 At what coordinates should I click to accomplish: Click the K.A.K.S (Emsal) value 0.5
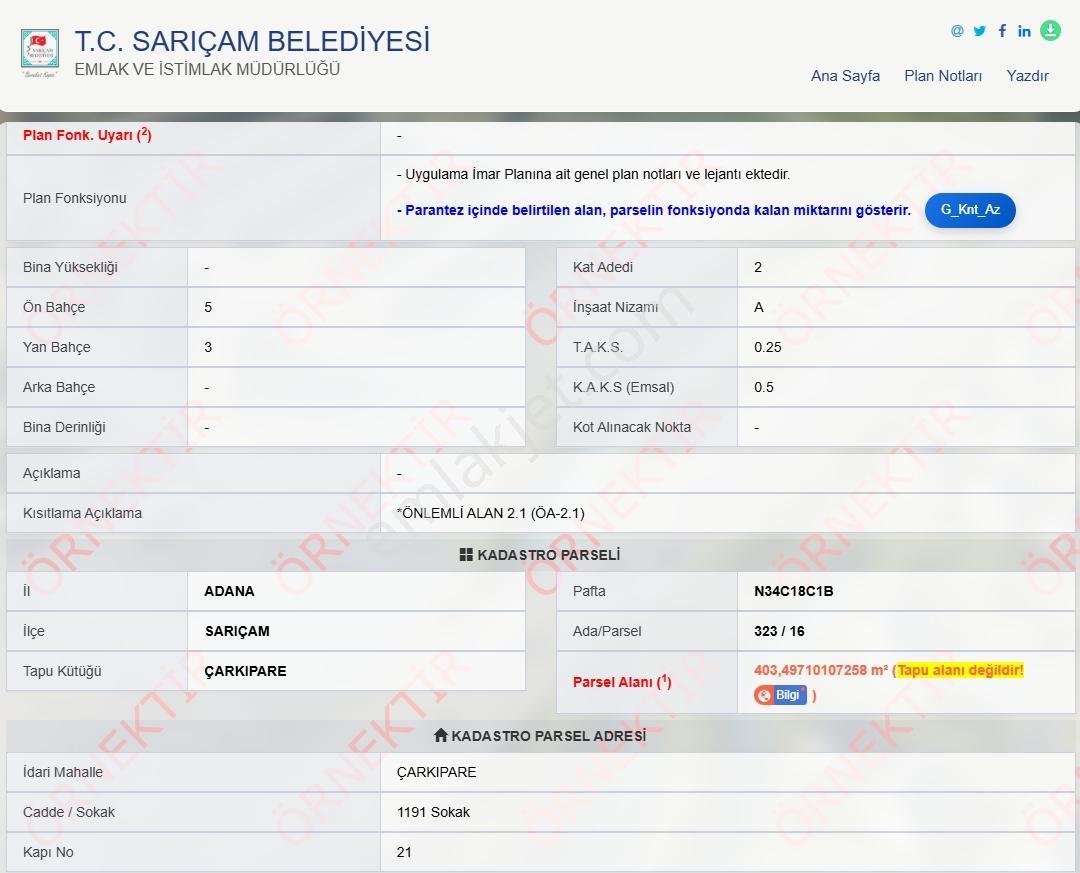(763, 387)
